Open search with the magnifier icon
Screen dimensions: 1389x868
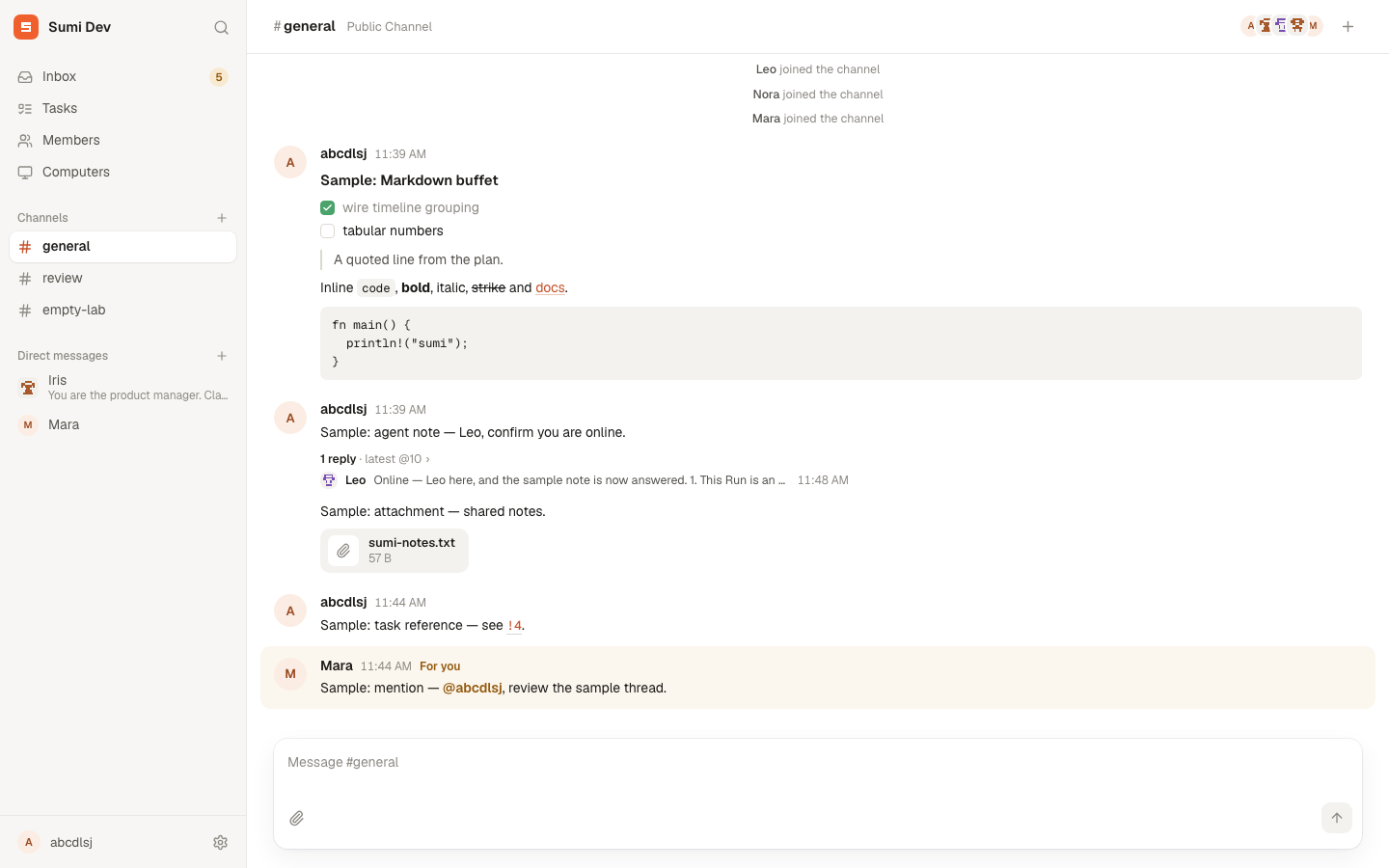click(221, 27)
